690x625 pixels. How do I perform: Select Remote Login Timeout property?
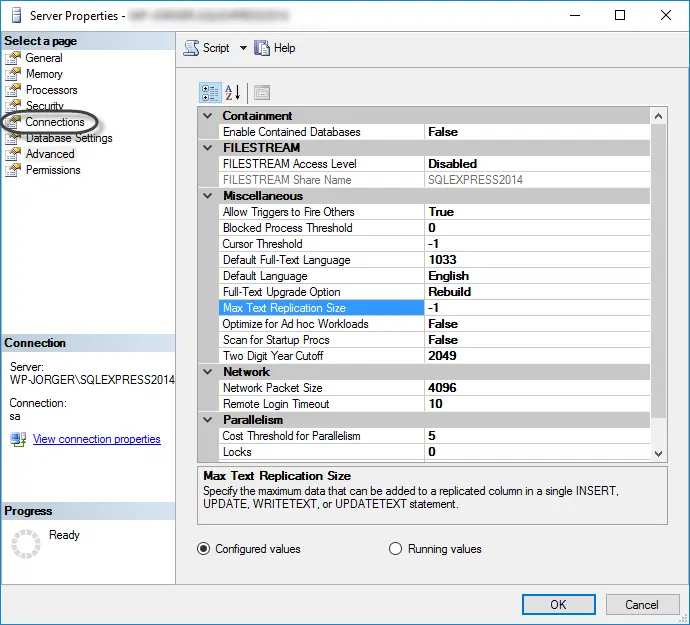point(321,404)
